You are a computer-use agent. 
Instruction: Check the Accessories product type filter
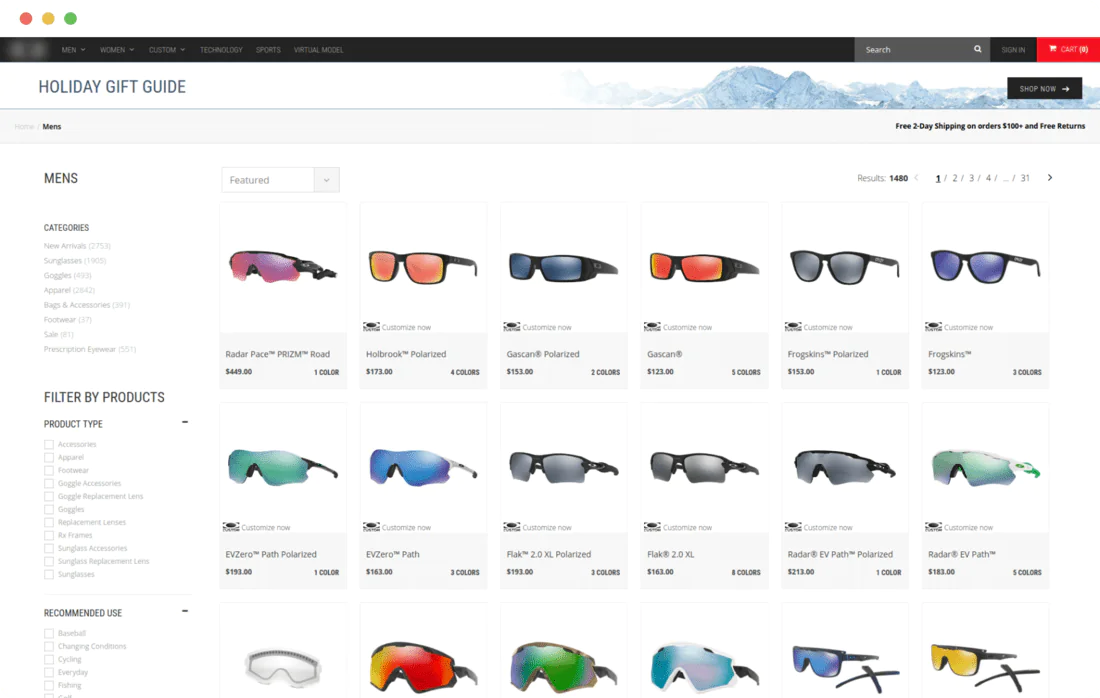(x=48, y=445)
